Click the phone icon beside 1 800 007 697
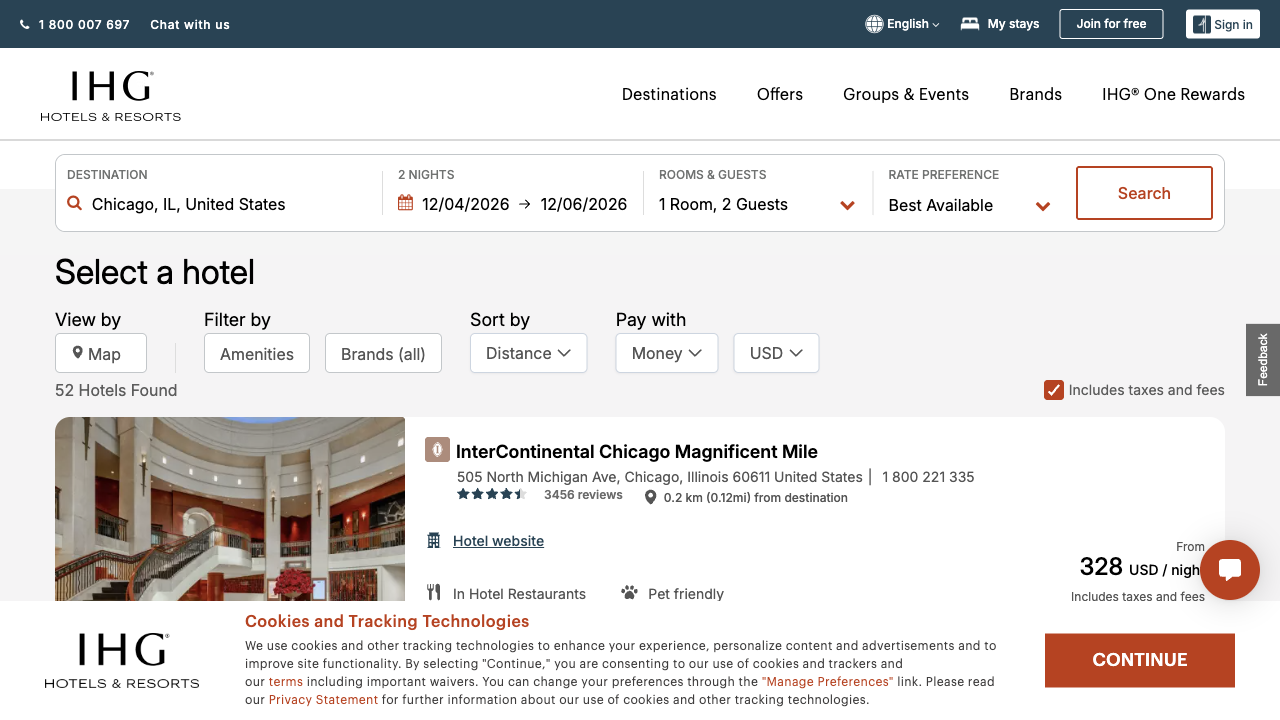 [x=24, y=25]
